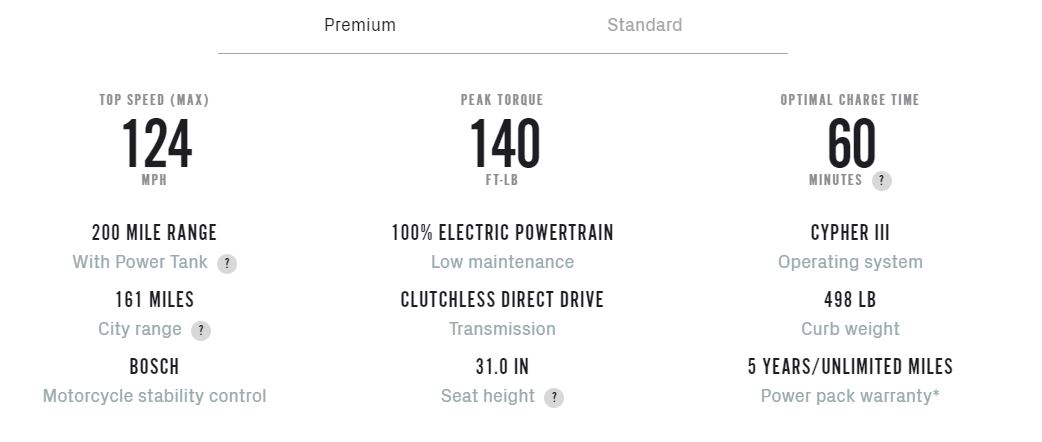
Task: Switch to the Premium tab
Action: pos(360,25)
